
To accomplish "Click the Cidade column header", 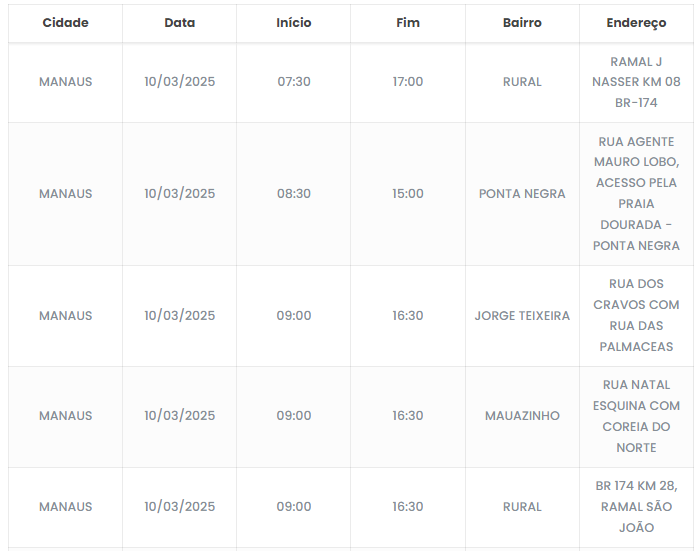I will (x=65, y=22).
